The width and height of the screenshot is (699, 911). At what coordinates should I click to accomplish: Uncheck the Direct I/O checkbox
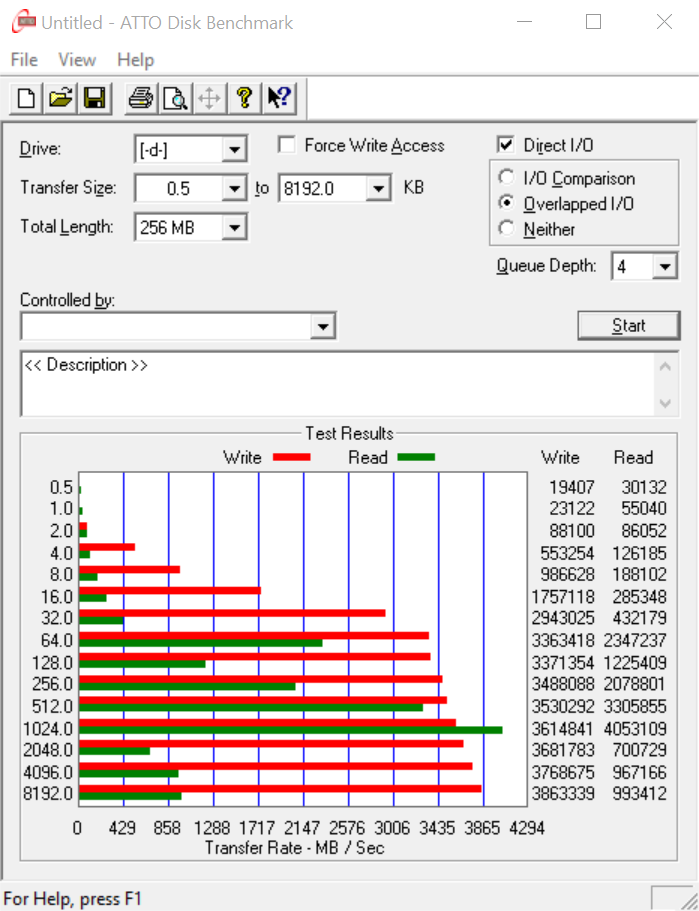(506, 145)
